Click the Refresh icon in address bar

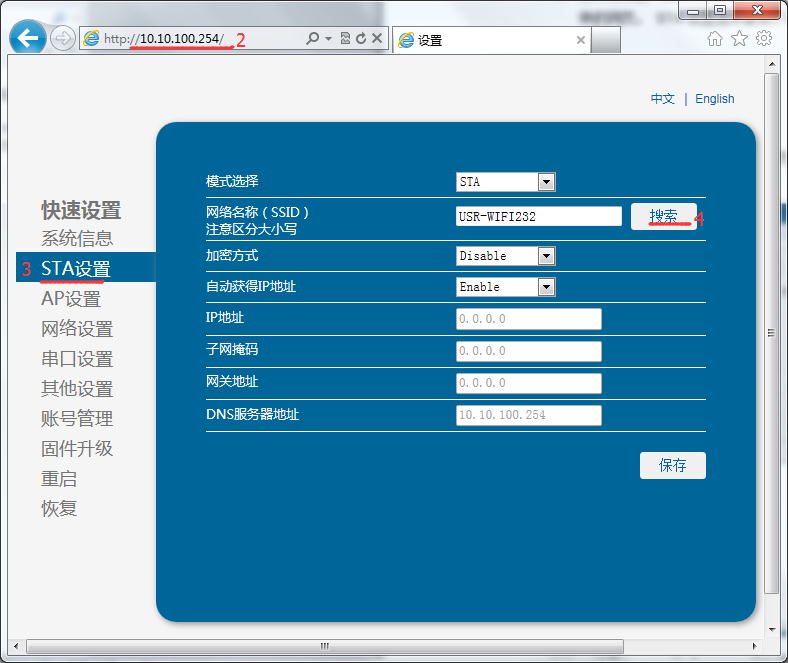(360, 38)
